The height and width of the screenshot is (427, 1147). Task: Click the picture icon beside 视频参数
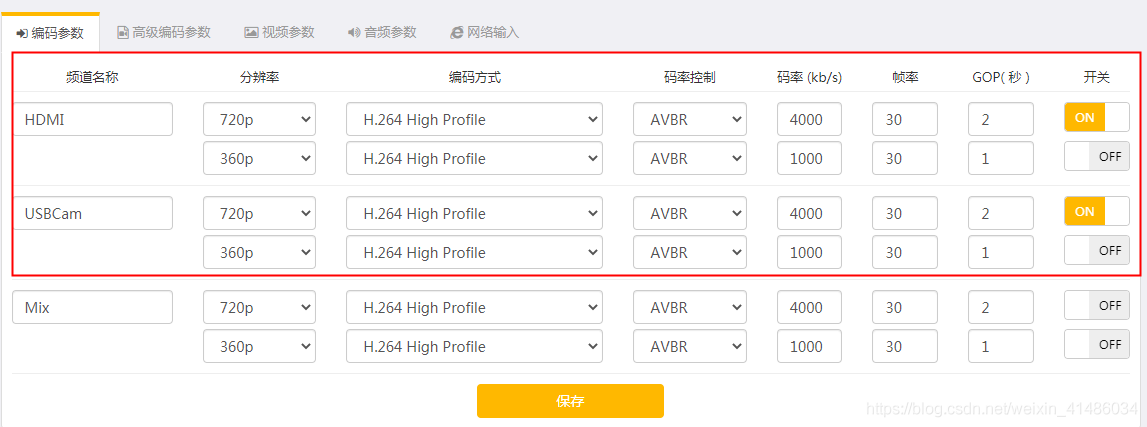click(251, 32)
